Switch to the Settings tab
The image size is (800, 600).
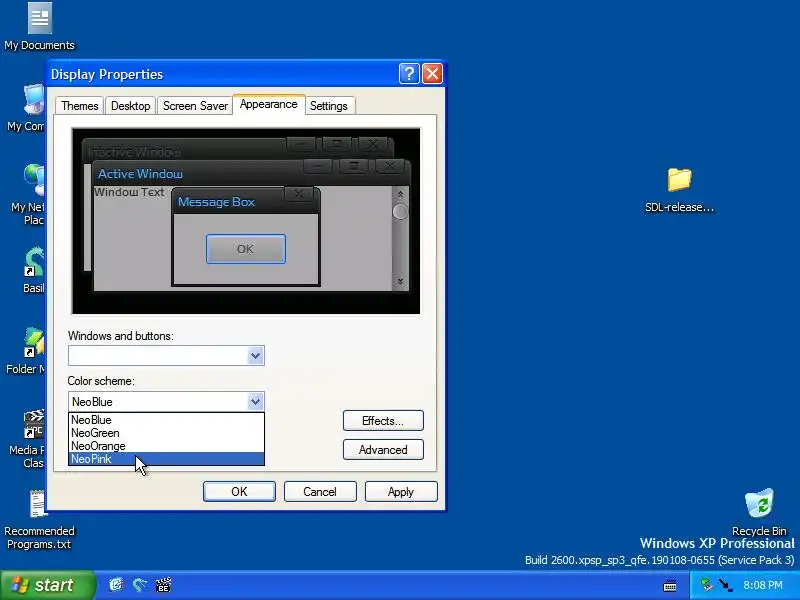point(329,106)
